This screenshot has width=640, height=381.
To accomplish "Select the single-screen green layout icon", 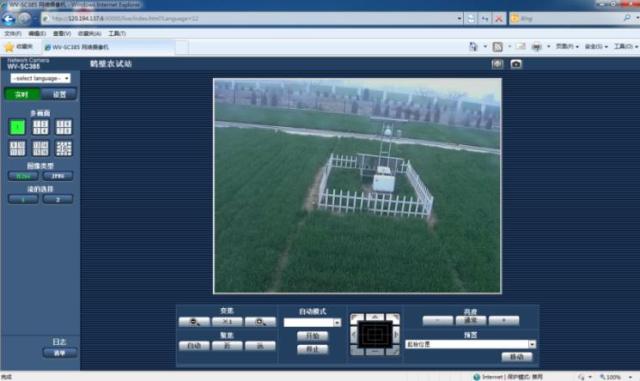I will pos(17,127).
